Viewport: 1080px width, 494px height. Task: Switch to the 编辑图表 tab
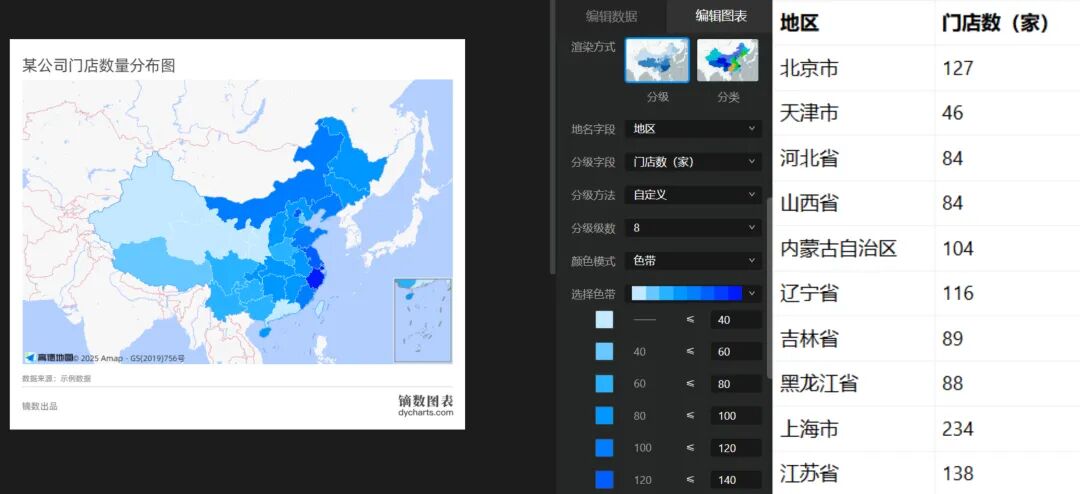click(720, 16)
